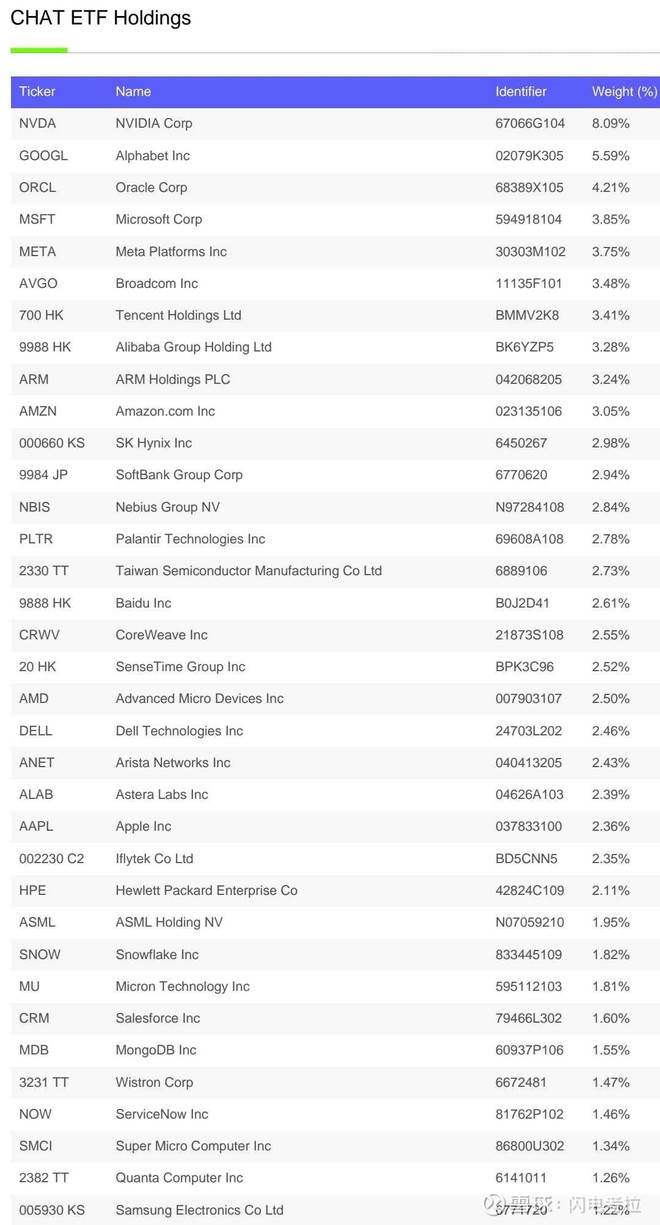Viewport: 660px width, 1225px height.
Task: Click the Apple Inc weight 2.36%
Action: 610,827
